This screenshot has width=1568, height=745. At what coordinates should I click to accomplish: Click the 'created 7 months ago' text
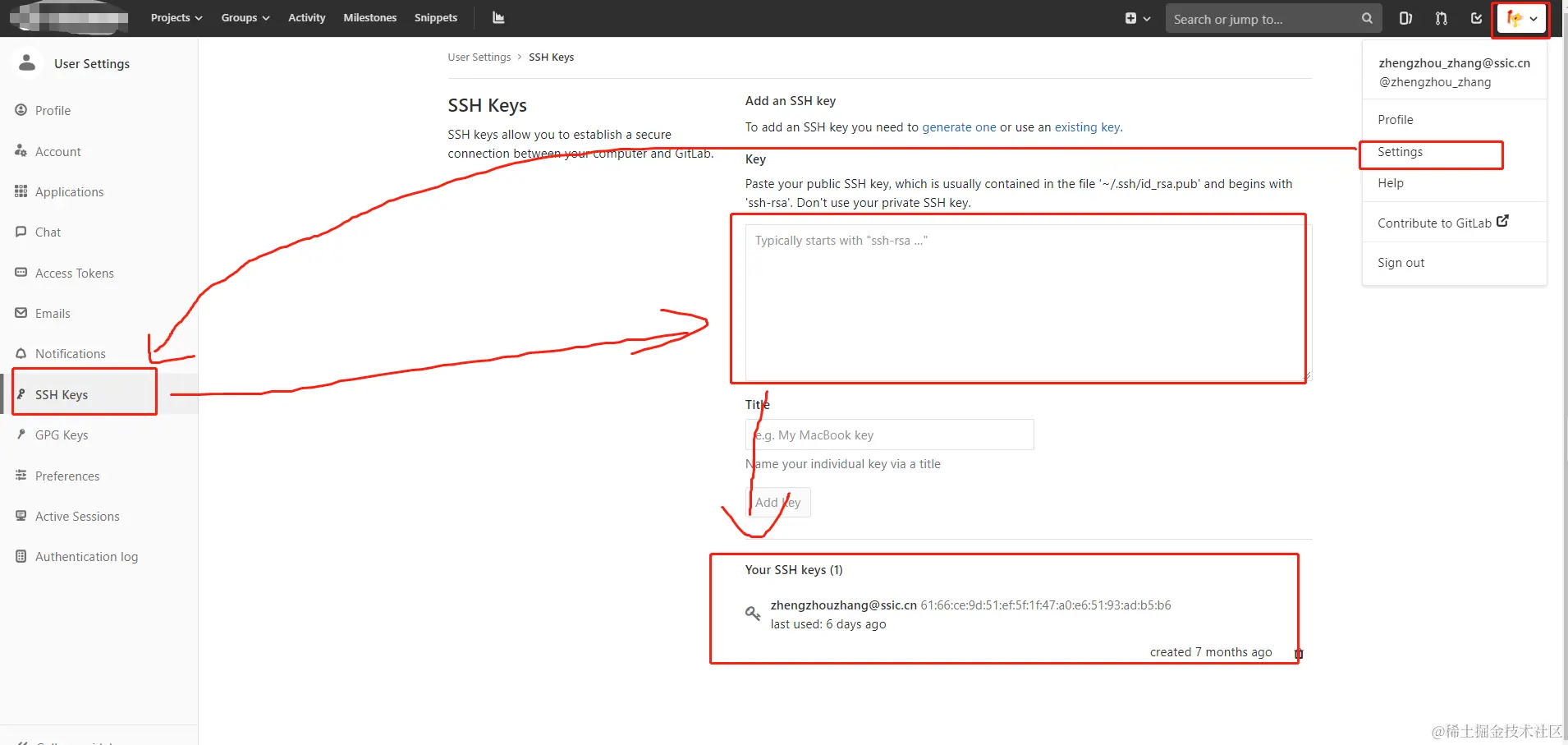tap(1211, 652)
